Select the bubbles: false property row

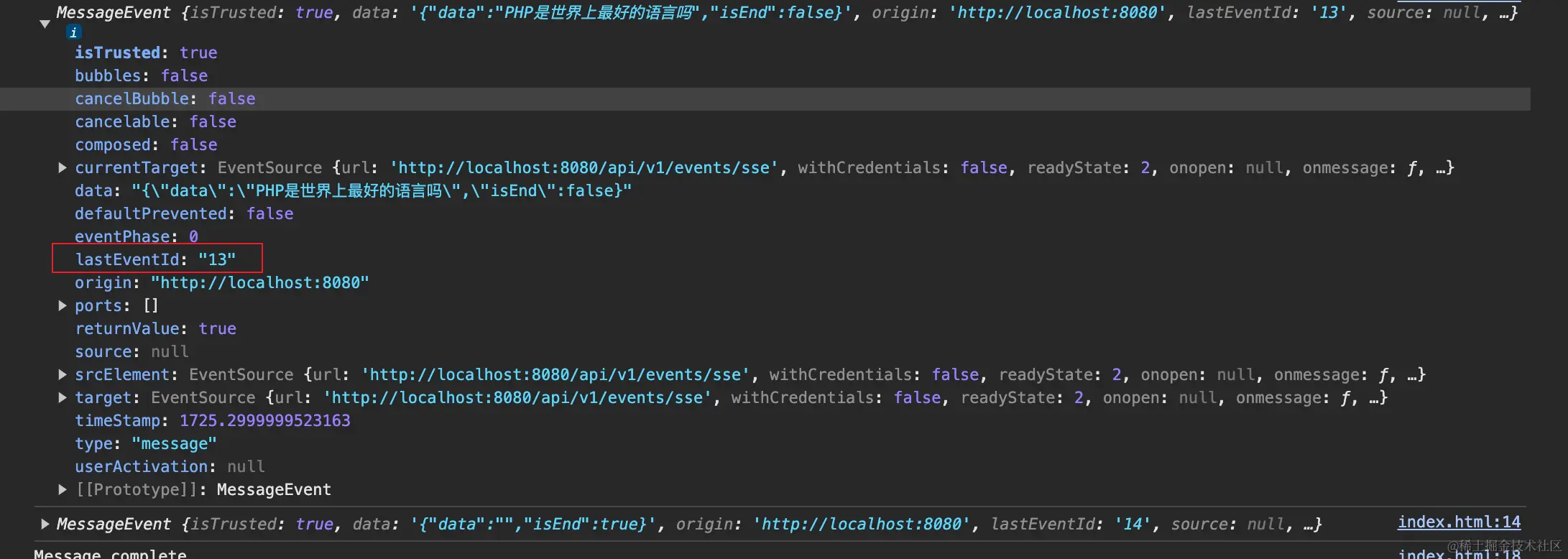141,75
